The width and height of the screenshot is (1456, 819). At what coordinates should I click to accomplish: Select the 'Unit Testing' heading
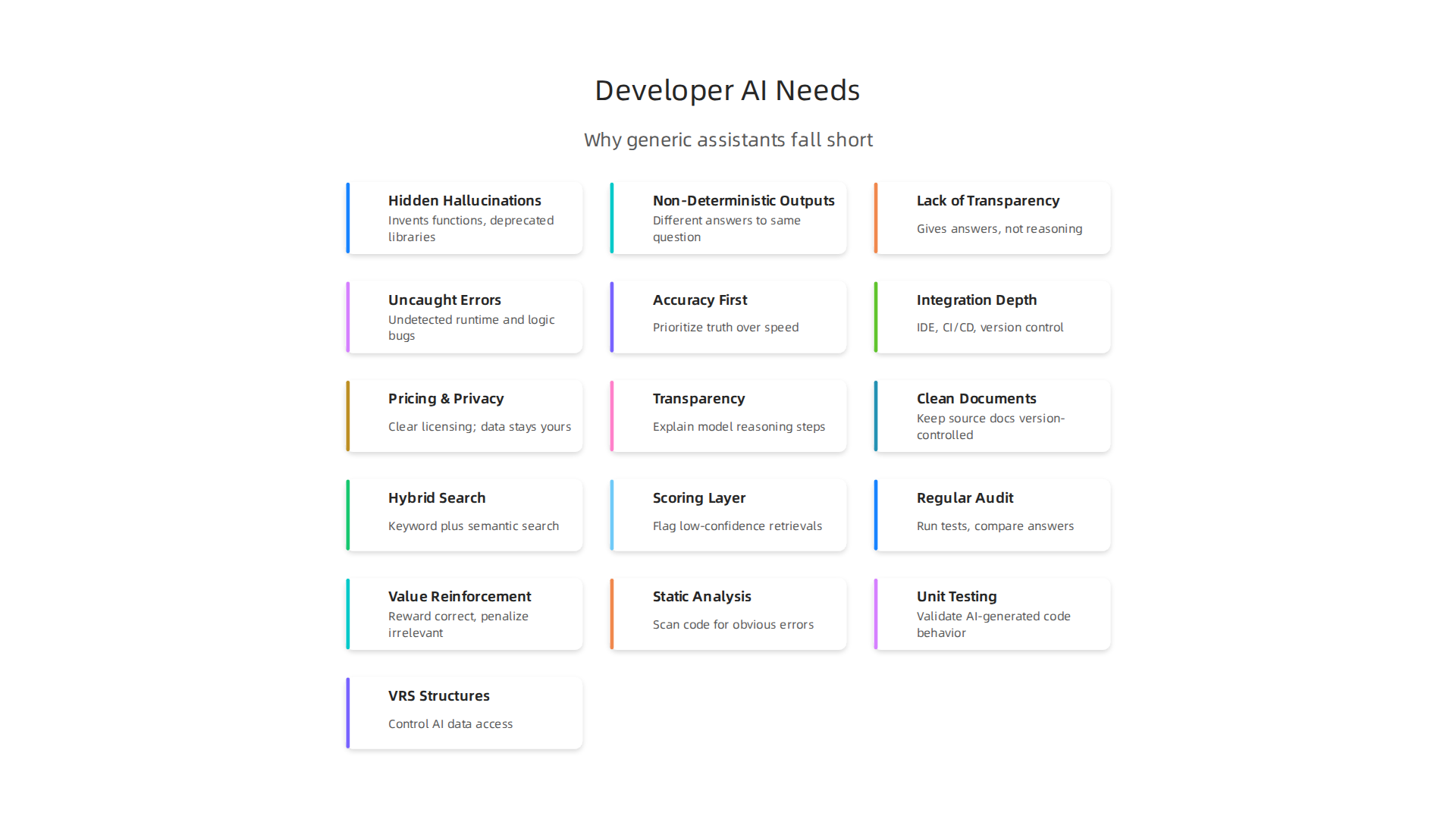point(956,596)
